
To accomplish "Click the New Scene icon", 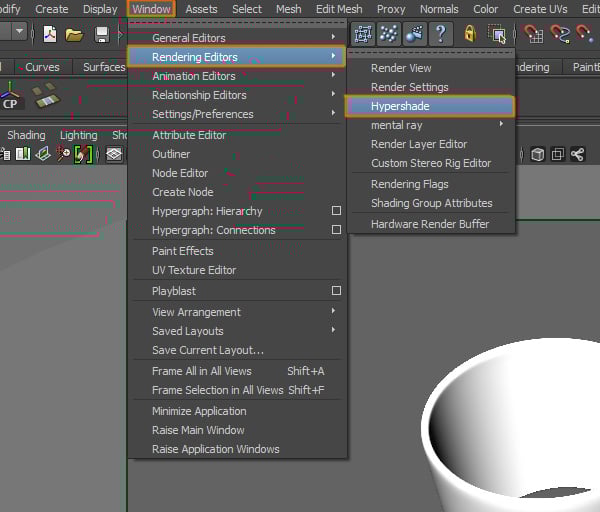I will click(50, 34).
